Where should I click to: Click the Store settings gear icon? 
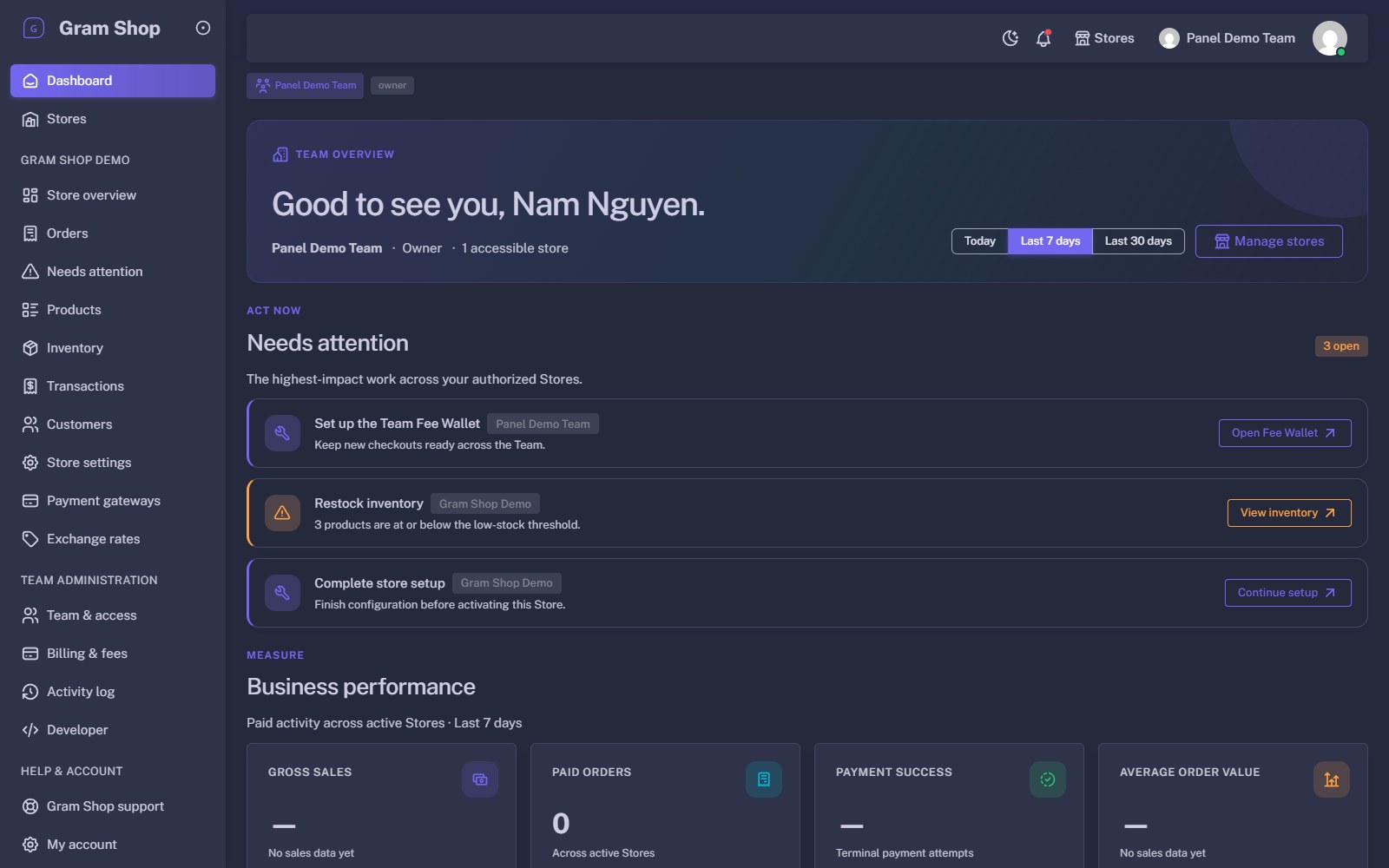pos(30,463)
